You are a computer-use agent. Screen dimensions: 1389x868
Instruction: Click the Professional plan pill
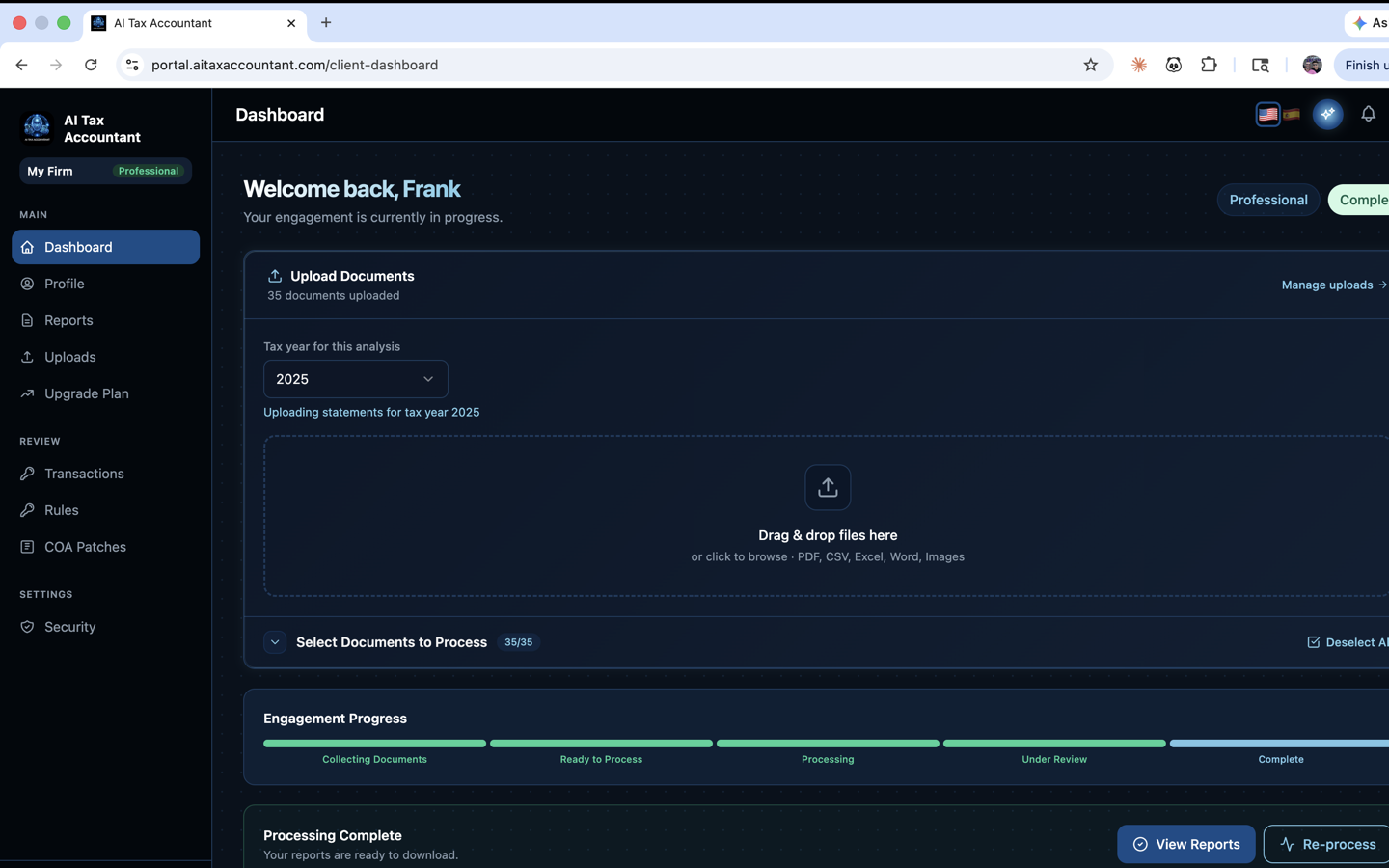1267,200
